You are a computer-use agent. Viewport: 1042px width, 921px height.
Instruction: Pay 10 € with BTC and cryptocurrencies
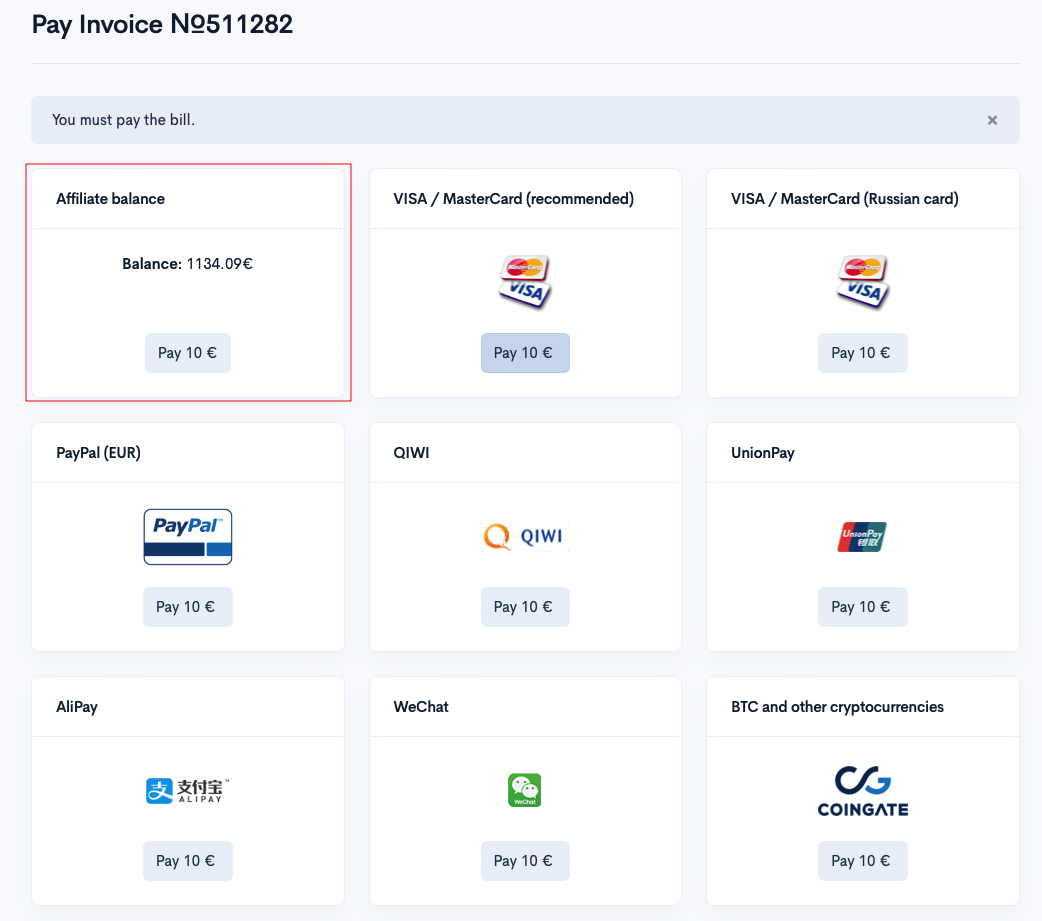point(863,861)
